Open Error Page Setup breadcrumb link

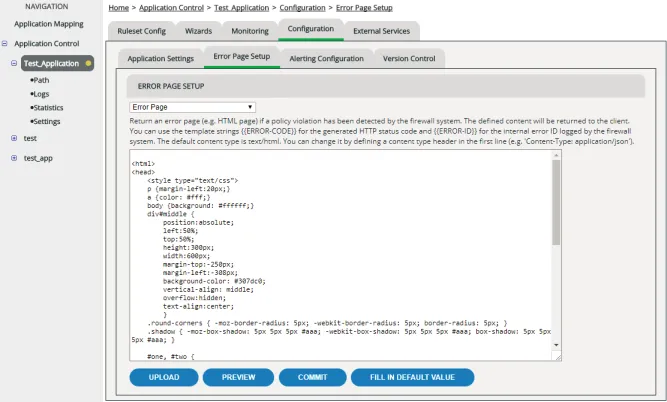pos(364,8)
